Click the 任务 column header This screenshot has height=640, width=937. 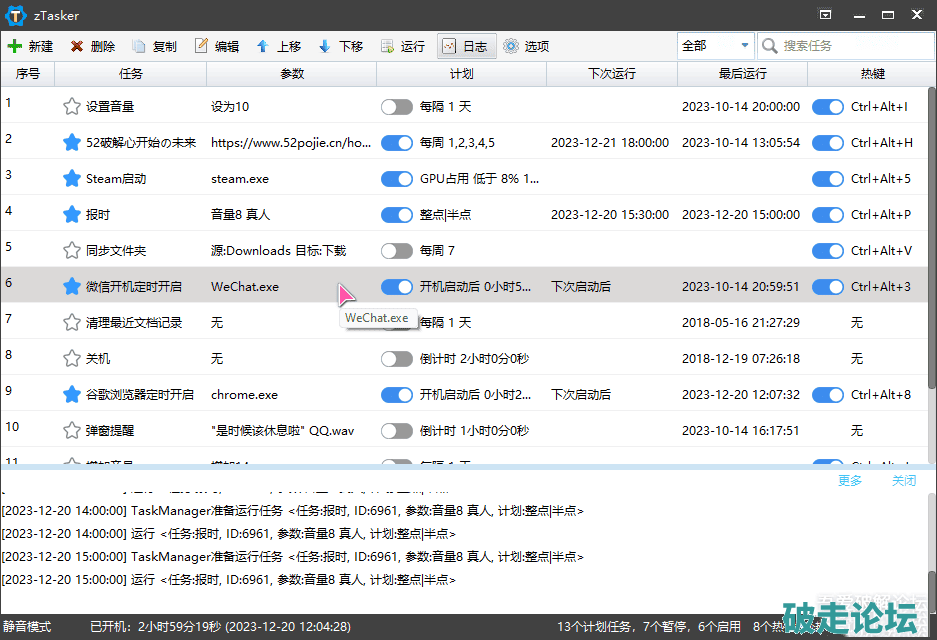tap(130, 74)
